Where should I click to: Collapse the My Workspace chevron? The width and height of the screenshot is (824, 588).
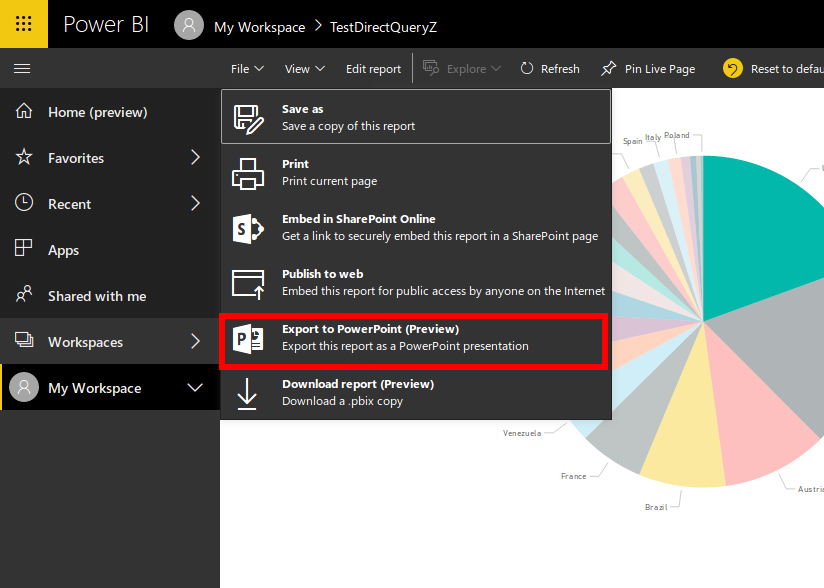click(195, 388)
